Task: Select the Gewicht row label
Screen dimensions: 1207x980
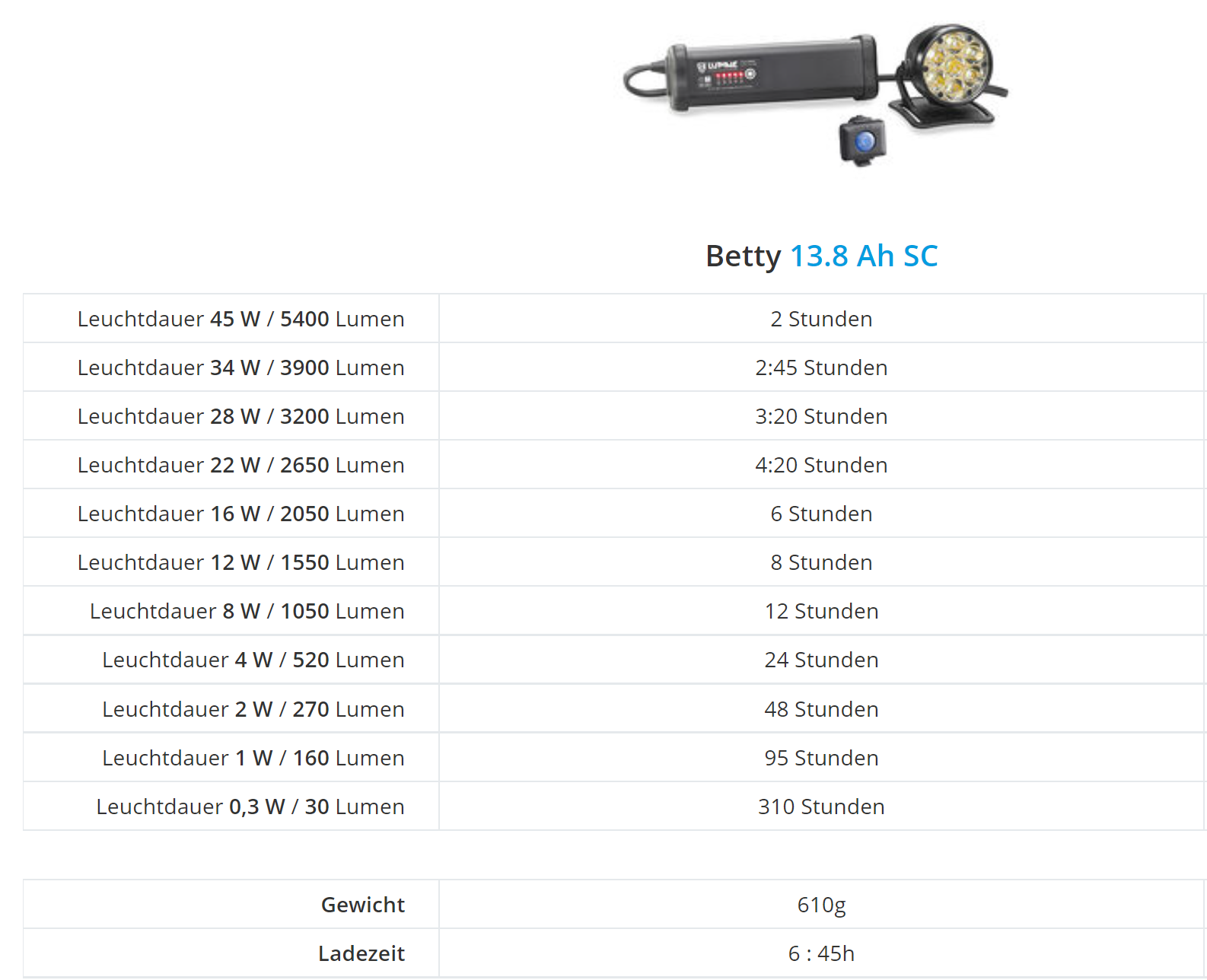Action: coord(362,905)
